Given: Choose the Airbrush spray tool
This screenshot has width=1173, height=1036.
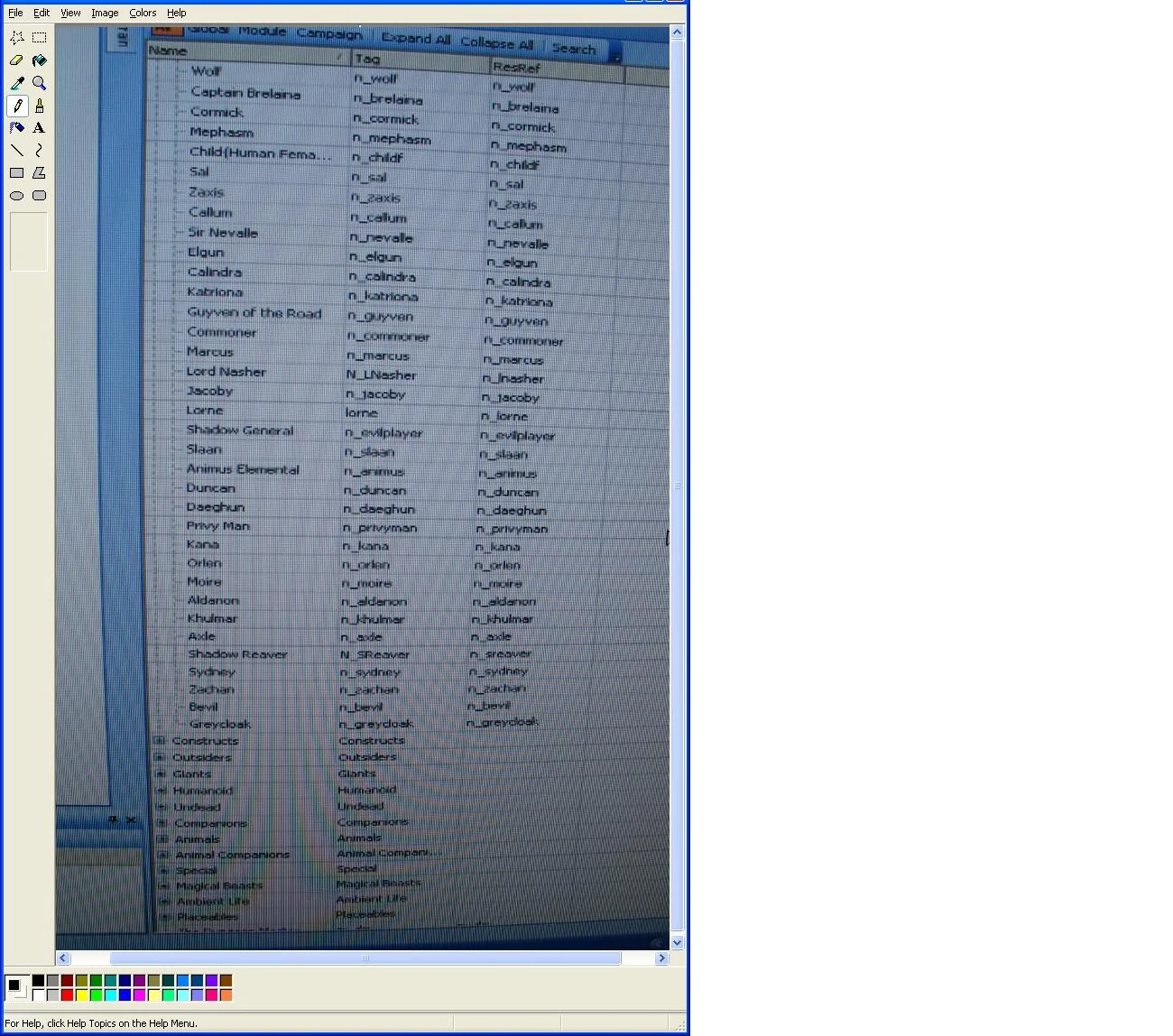Looking at the screenshot, I should pos(17,128).
